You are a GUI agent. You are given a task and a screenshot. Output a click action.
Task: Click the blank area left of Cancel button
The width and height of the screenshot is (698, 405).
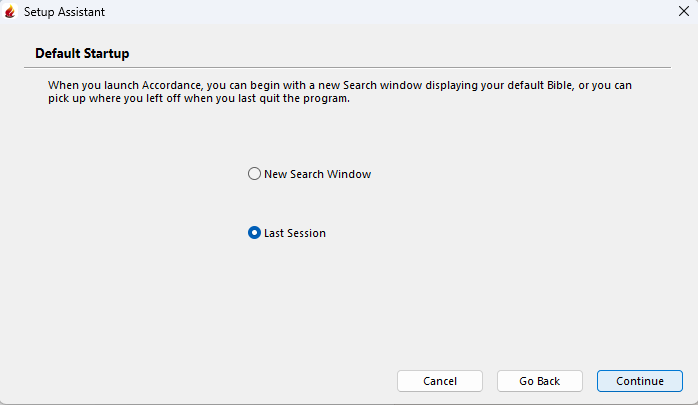[x=200, y=381]
